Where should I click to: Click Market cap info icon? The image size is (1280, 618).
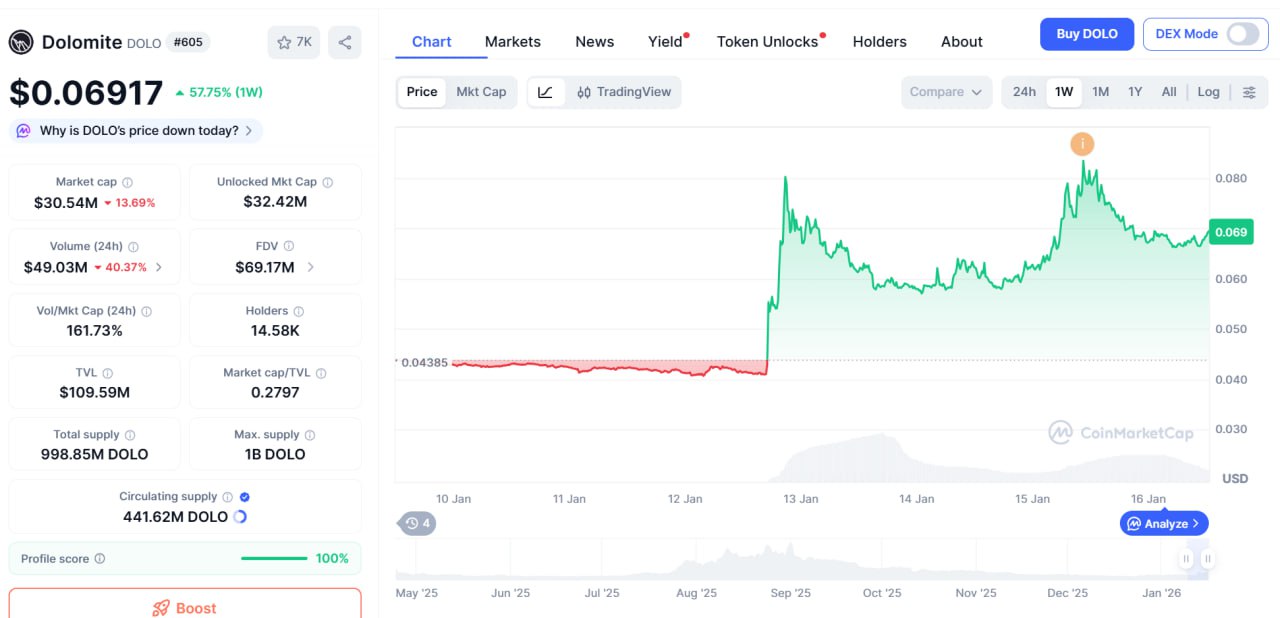[x=127, y=182]
